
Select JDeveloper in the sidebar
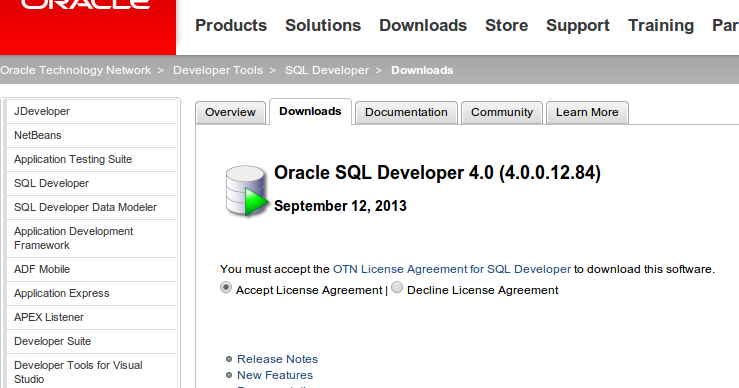pyautogui.click(x=92, y=111)
